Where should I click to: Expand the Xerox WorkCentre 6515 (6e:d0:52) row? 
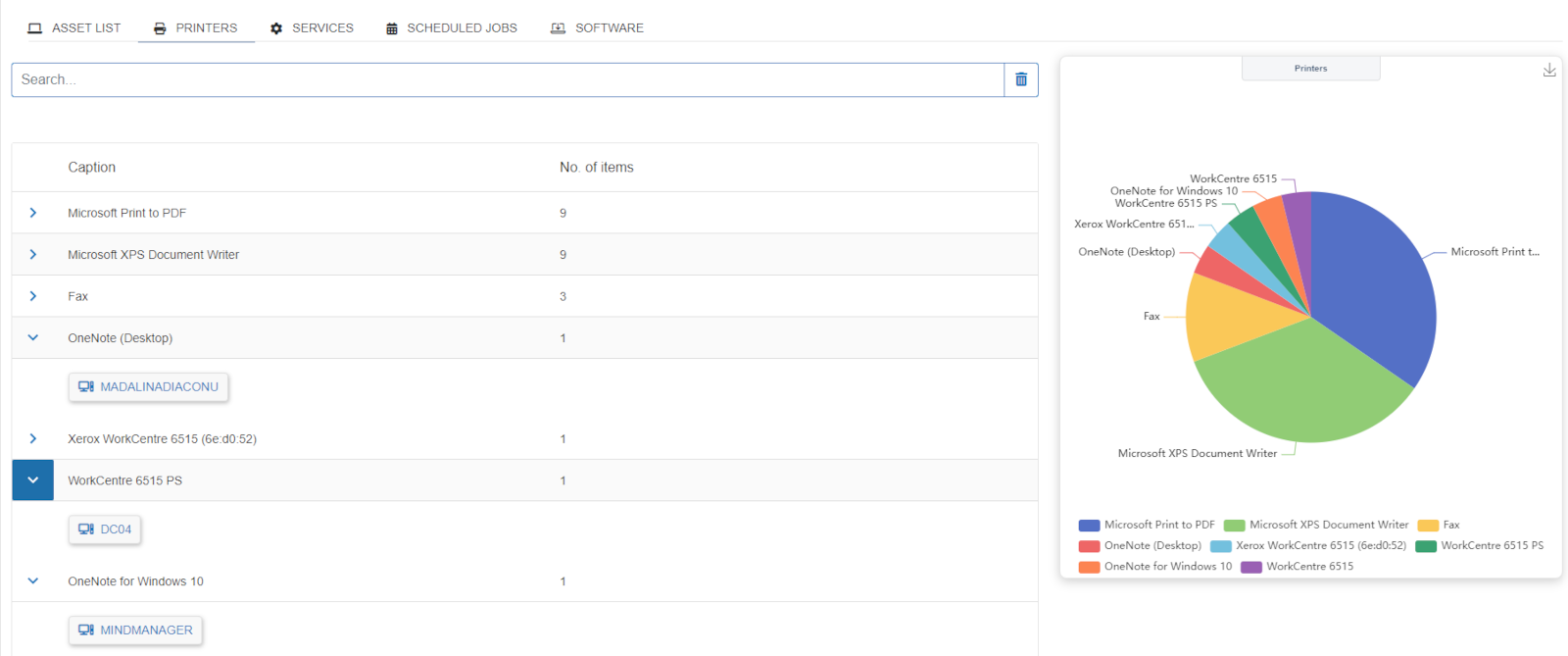point(33,439)
